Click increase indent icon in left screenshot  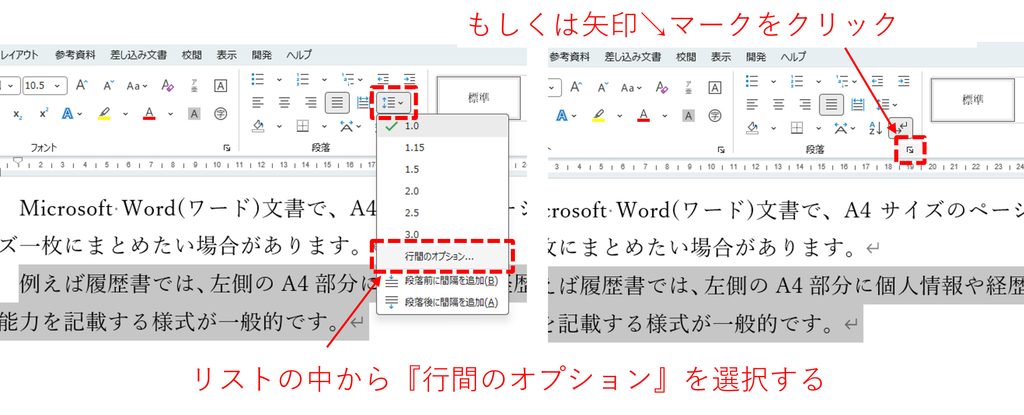[x=409, y=80]
